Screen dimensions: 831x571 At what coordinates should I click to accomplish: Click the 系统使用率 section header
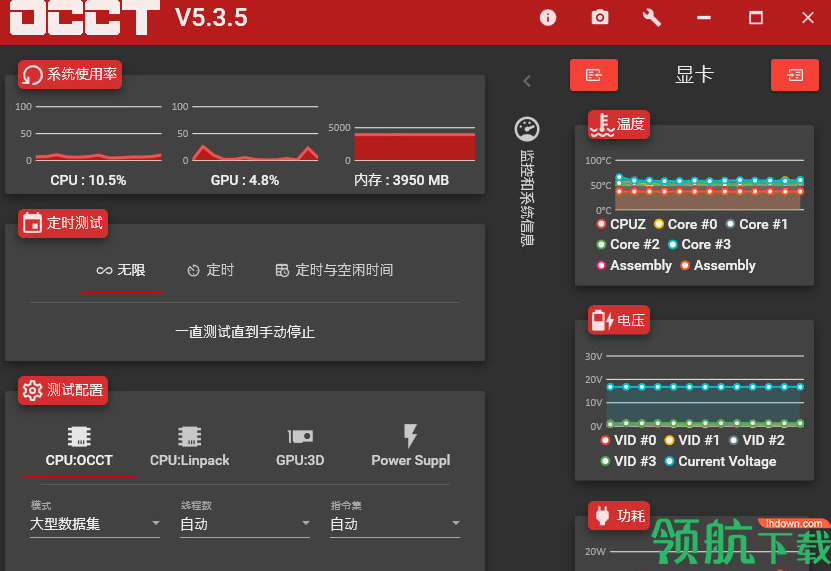(x=70, y=75)
